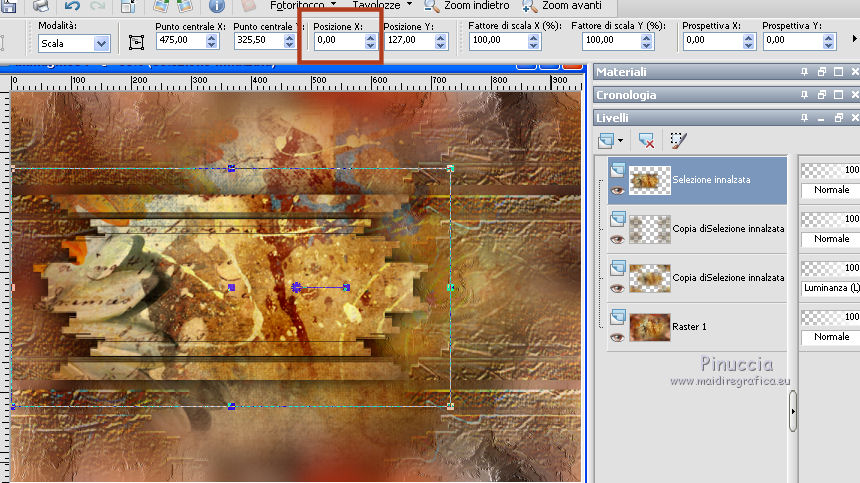Image resolution: width=860 pixels, height=483 pixels.
Task: Click the Prospettiva X field
Action: 712,41
